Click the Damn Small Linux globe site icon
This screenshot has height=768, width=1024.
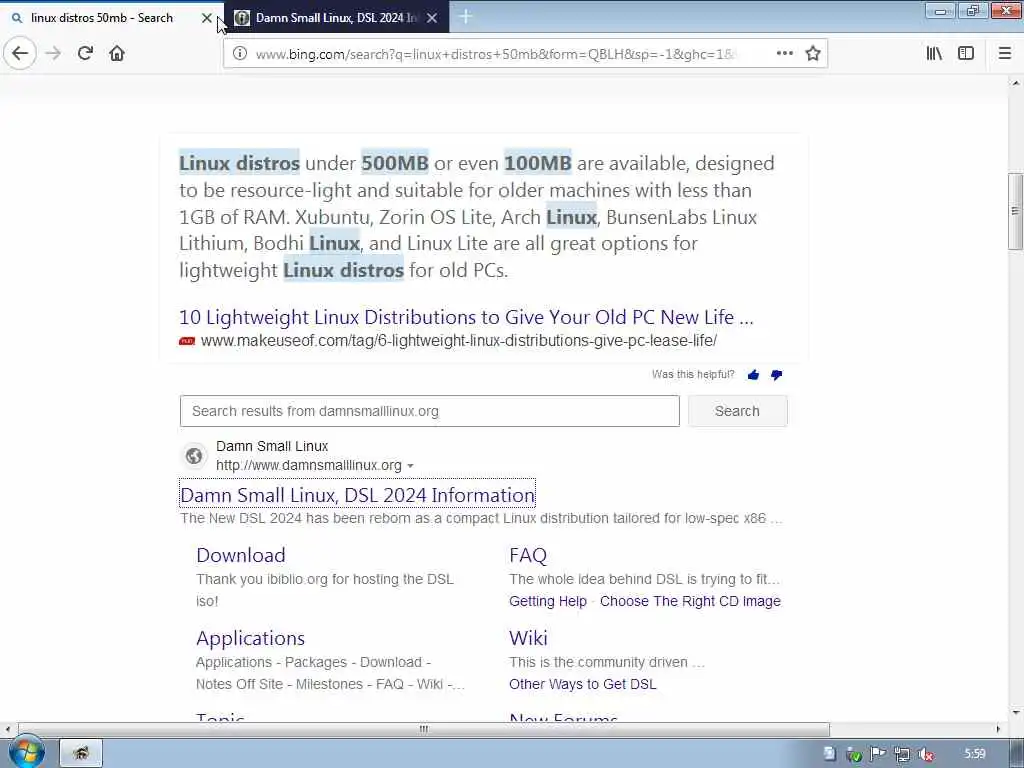click(x=193, y=456)
